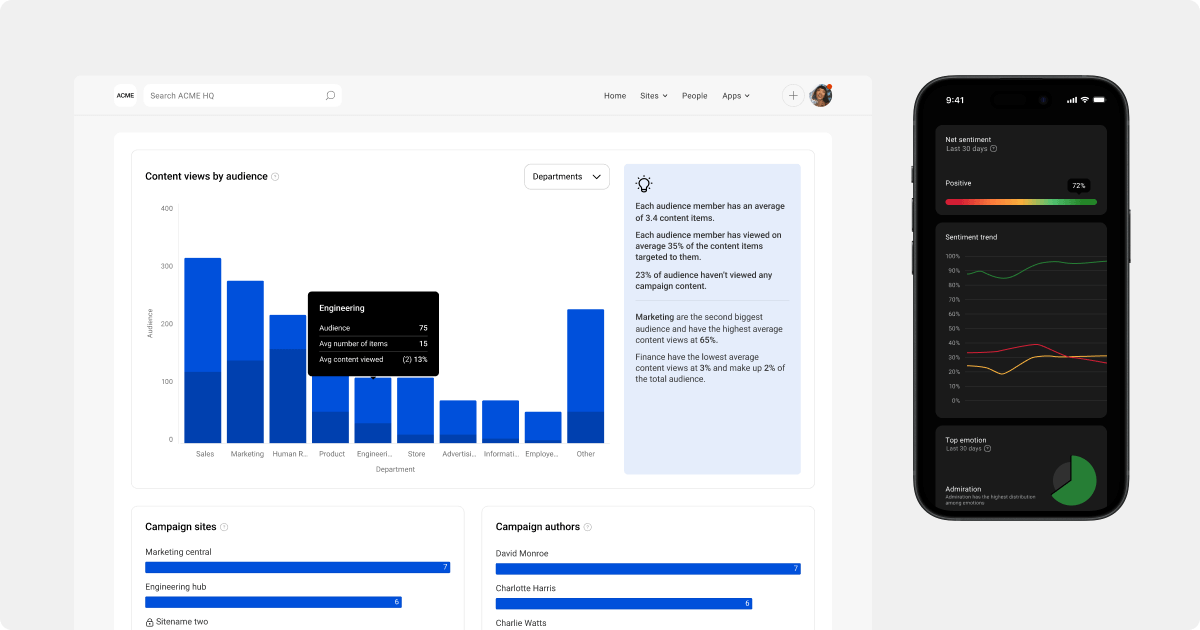Click the Charlotte Harris name

(x=526, y=588)
